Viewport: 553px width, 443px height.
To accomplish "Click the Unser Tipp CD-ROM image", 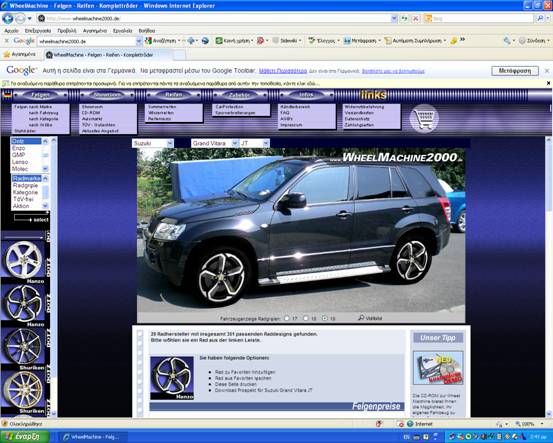I will (438, 368).
